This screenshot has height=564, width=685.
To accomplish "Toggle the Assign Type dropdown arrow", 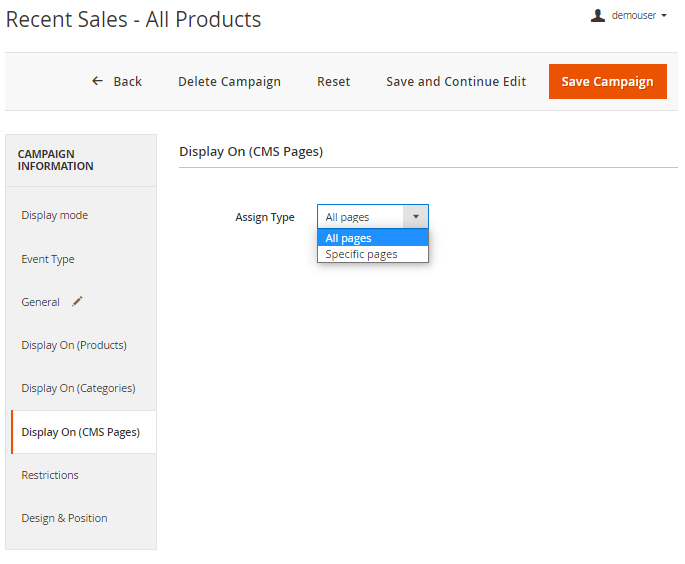I will 415,217.
